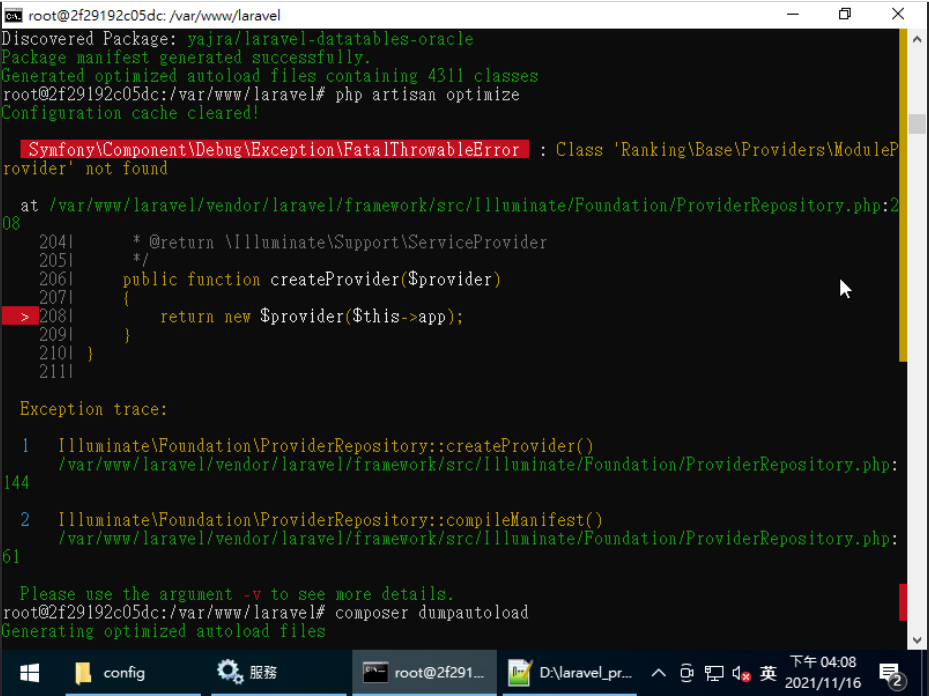
Task: Click the Meet Now camera tray icon
Action: coord(686,673)
